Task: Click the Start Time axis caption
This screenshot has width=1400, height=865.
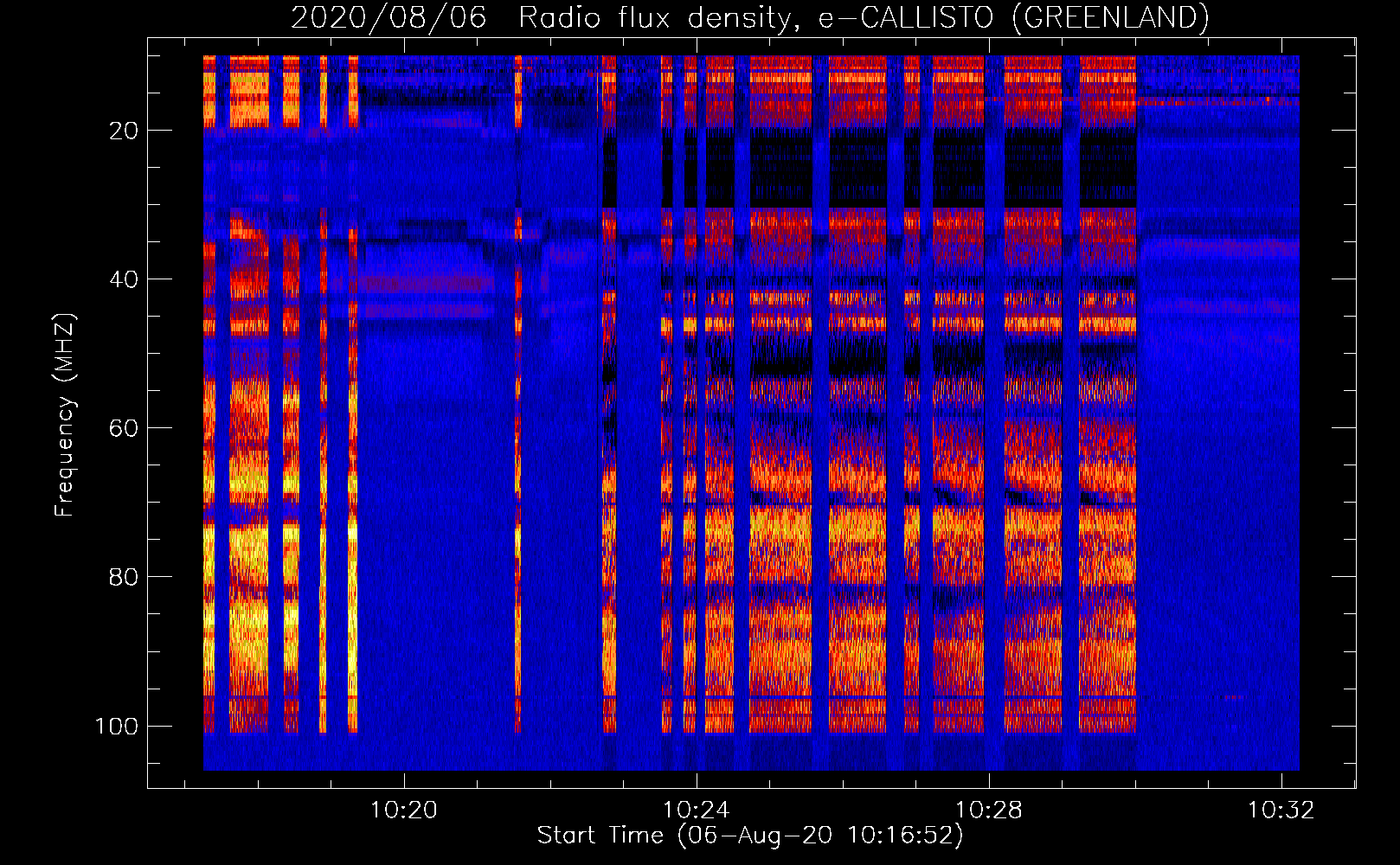Action: click(x=750, y=836)
